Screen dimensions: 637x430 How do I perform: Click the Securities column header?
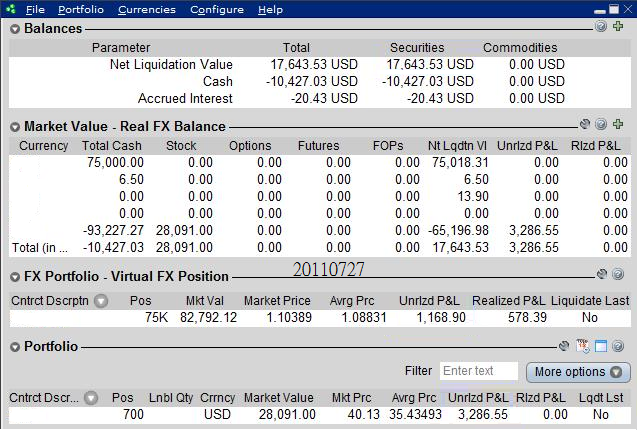[417, 48]
